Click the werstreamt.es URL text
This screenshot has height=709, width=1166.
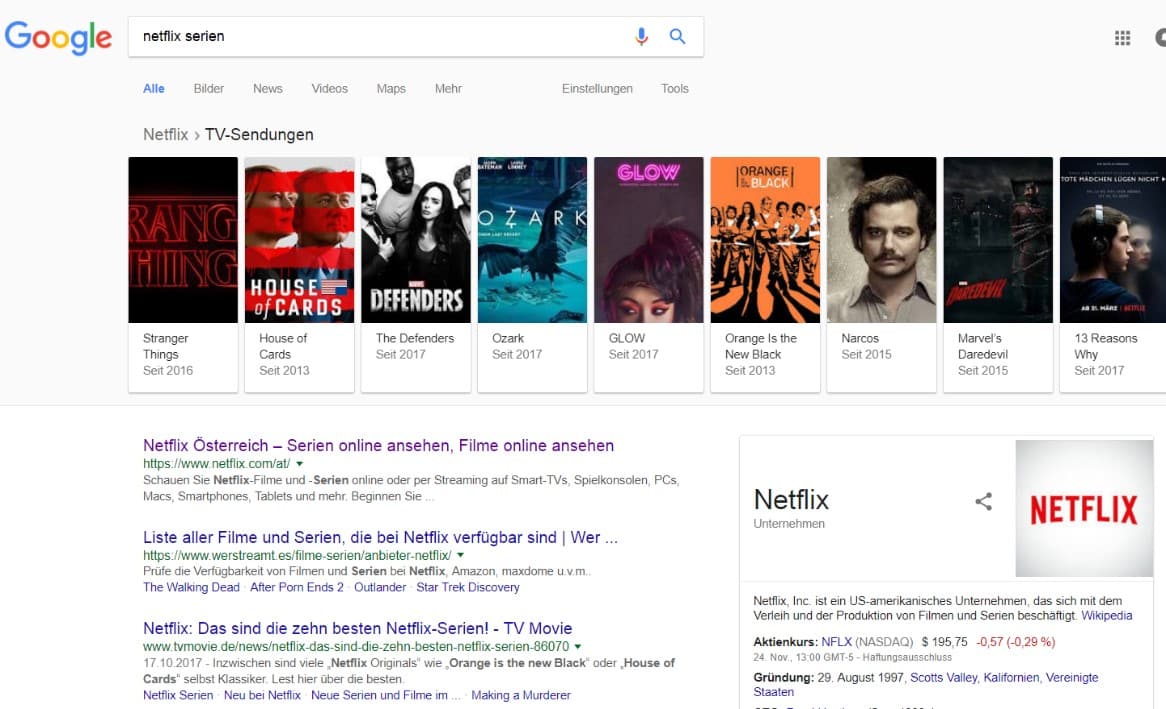[x=297, y=555]
